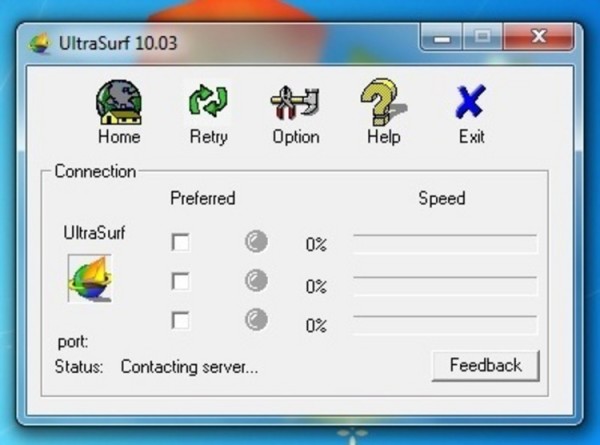Click the second Speed progress bar
This screenshot has width=600, height=445.
445,286
